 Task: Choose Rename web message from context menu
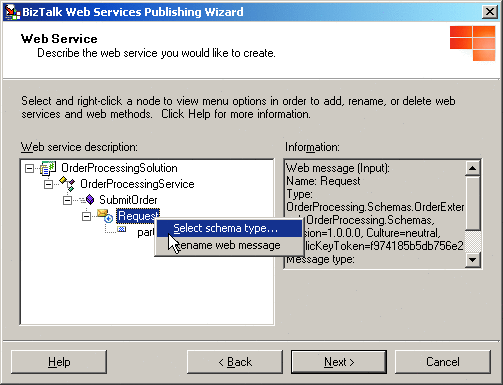click(229, 245)
